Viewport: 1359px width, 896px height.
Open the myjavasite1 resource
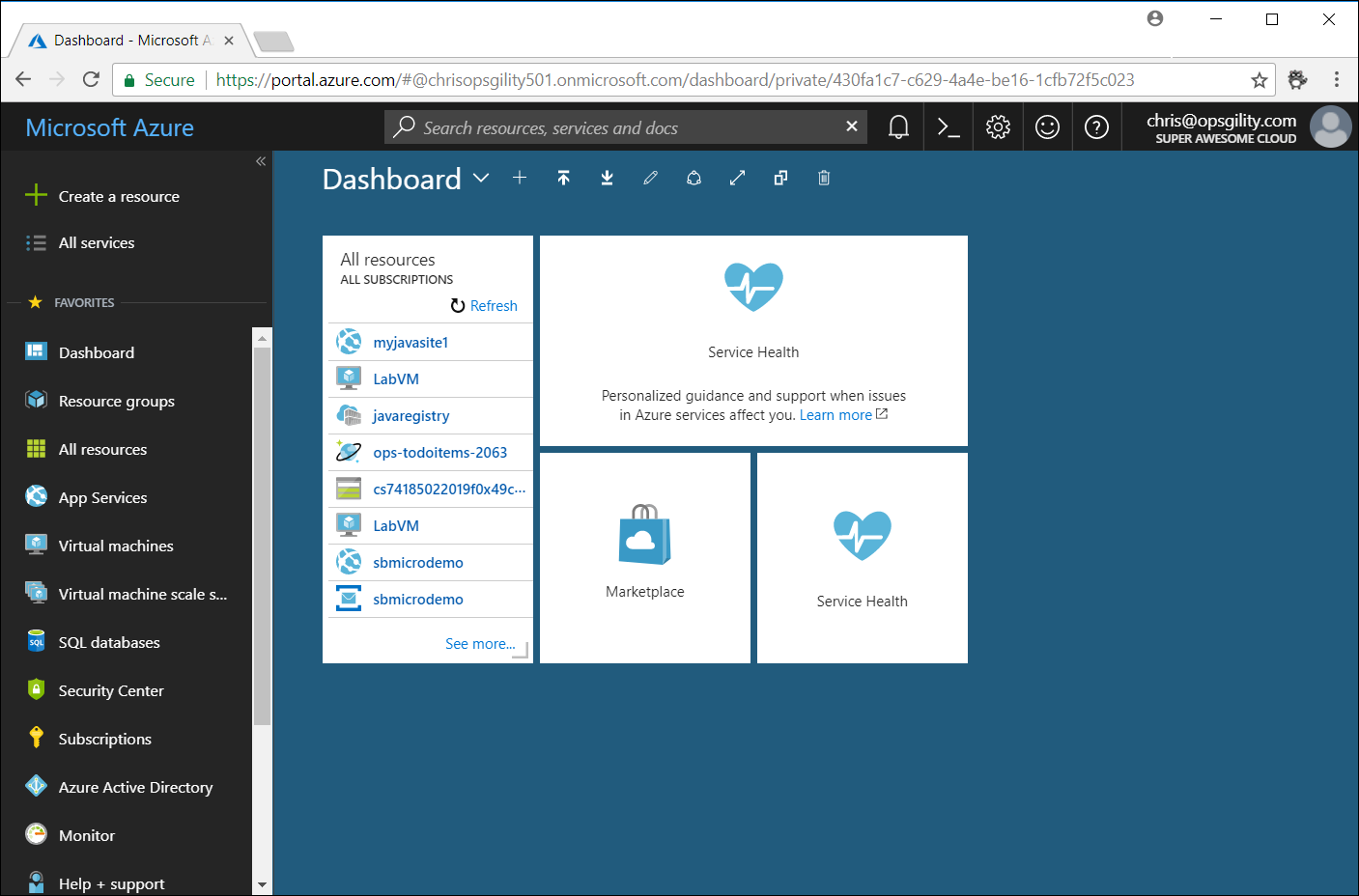coord(409,342)
